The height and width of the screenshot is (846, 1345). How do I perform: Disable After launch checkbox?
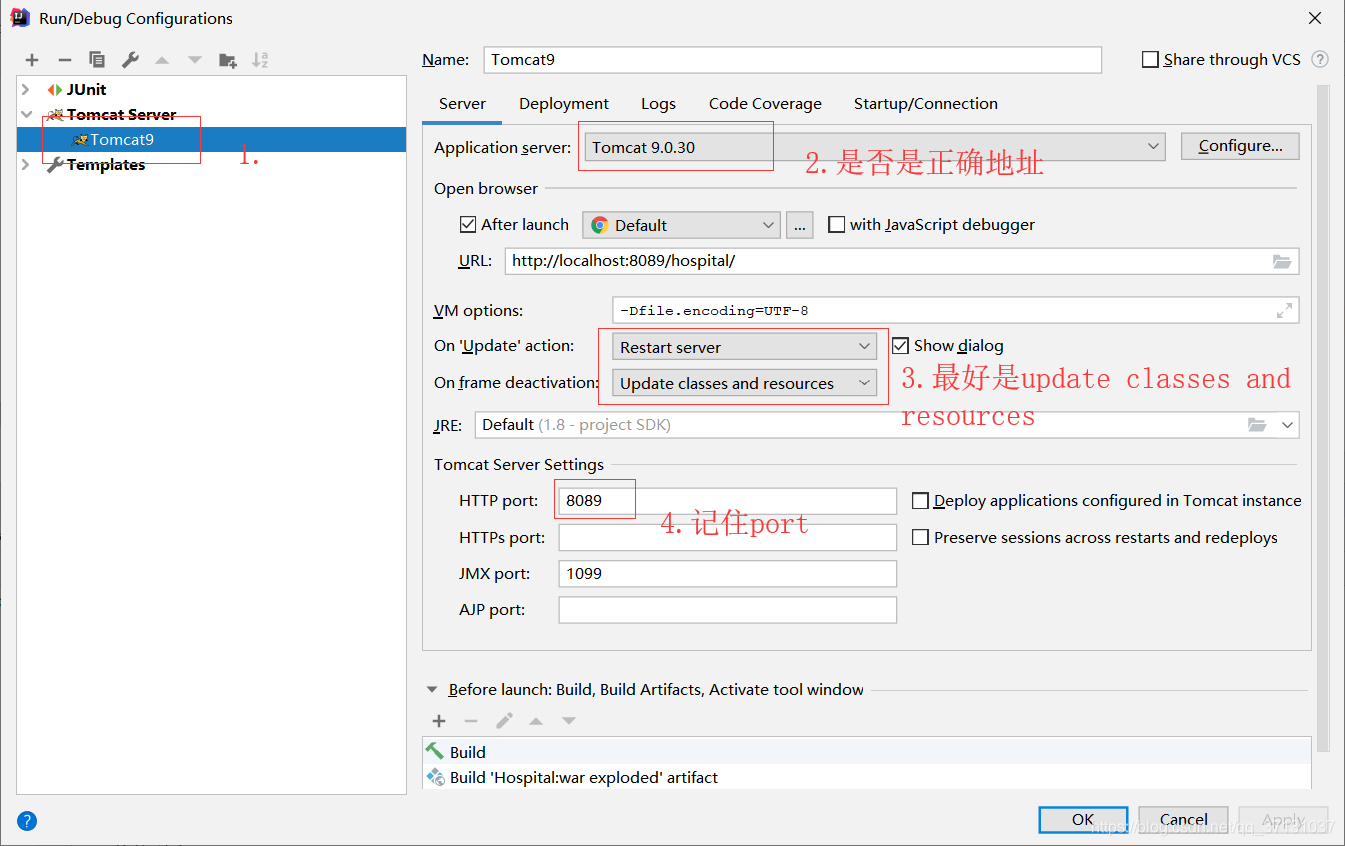pyautogui.click(x=468, y=225)
